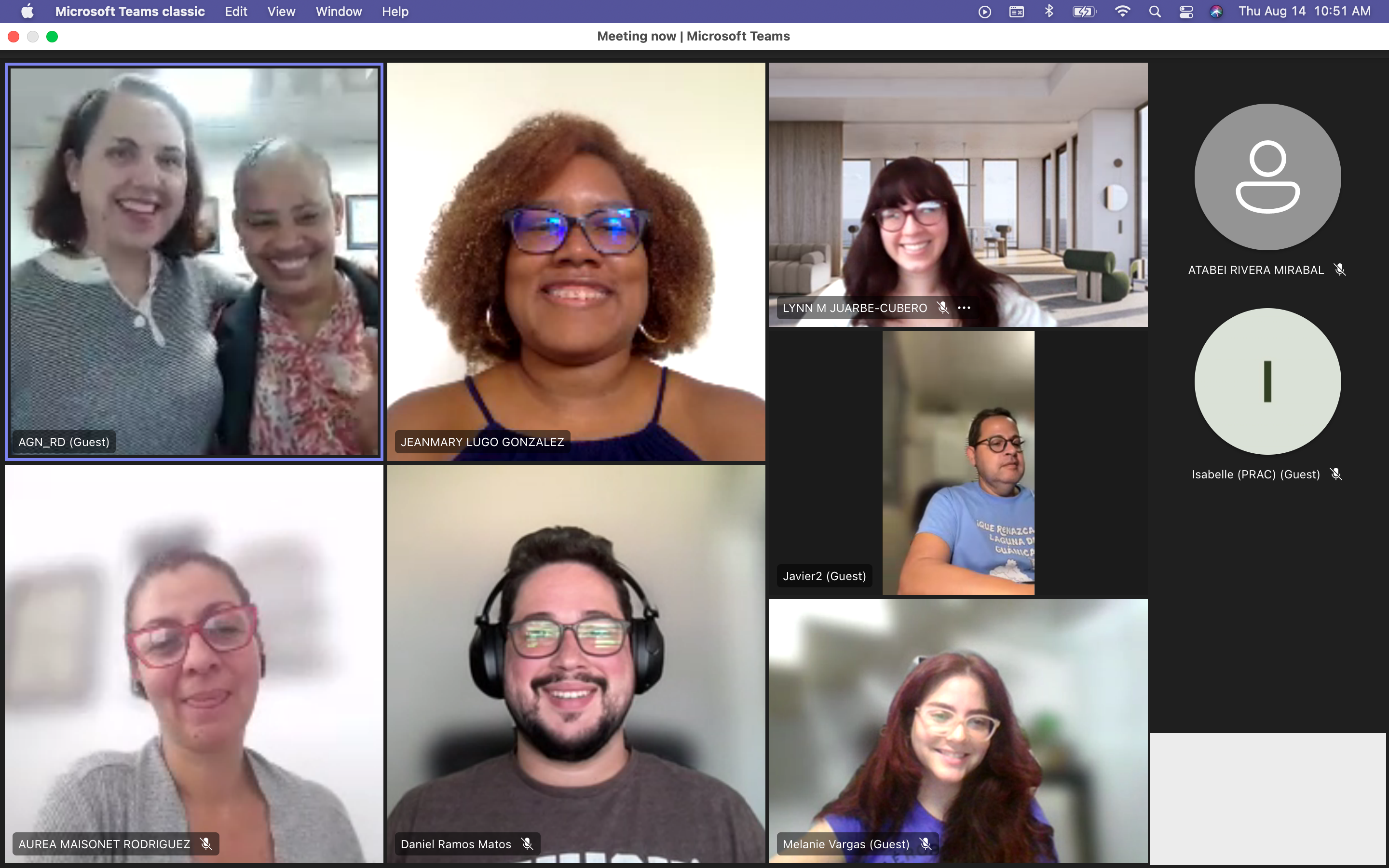Open the Edit menu

(x=235, y=12)
